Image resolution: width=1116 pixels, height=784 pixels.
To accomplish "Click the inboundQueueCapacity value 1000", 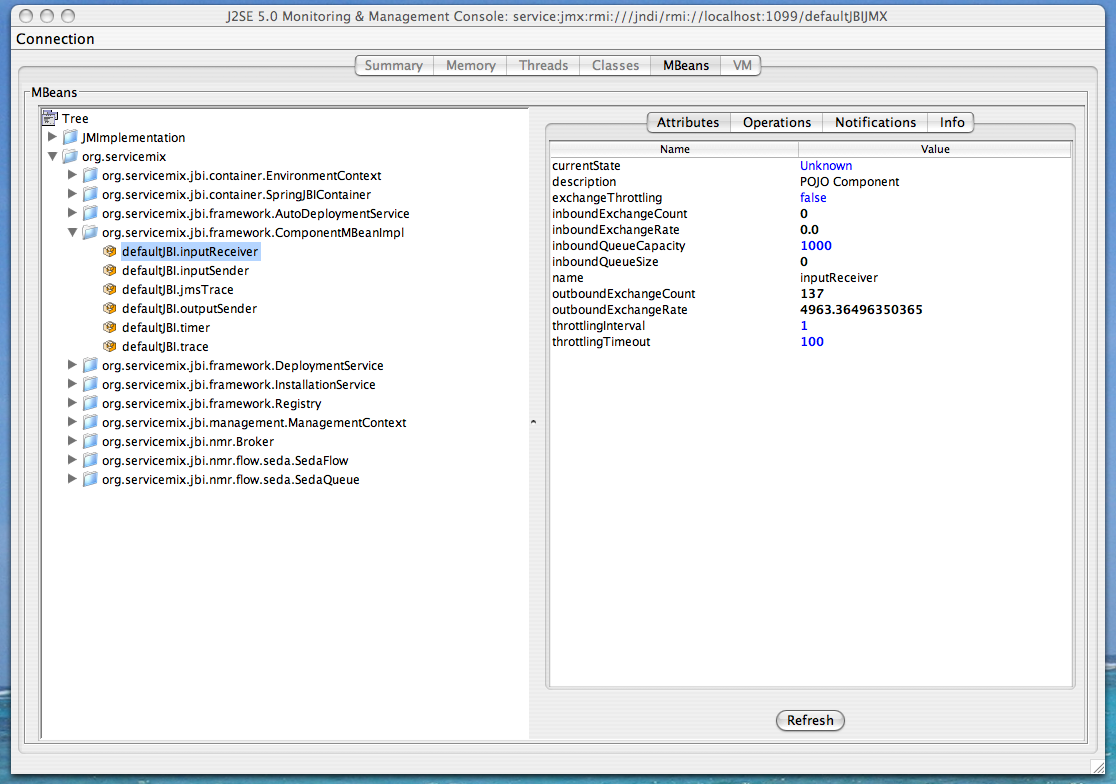I will [815, 246].
